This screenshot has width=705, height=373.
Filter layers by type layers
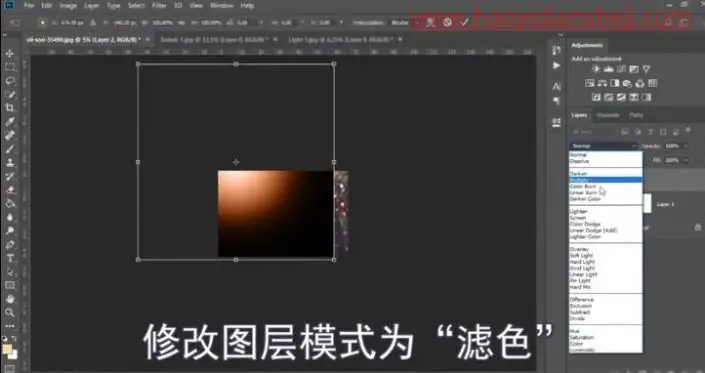[x=650, y=132]
